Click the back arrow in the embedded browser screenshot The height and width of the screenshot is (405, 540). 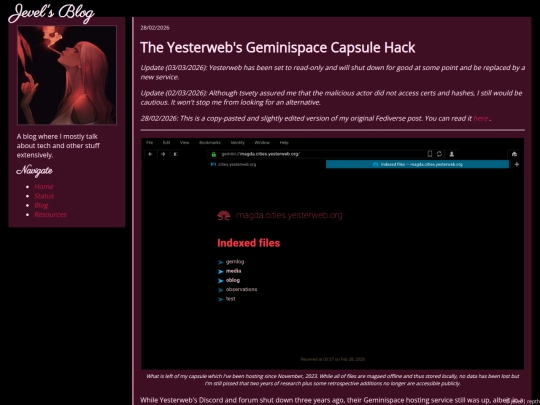pos(150,154)
